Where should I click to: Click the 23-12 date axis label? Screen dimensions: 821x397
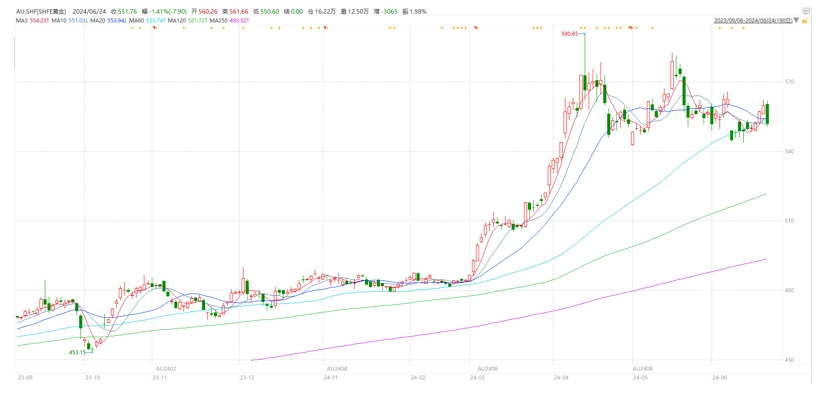(x=247, y=377)
